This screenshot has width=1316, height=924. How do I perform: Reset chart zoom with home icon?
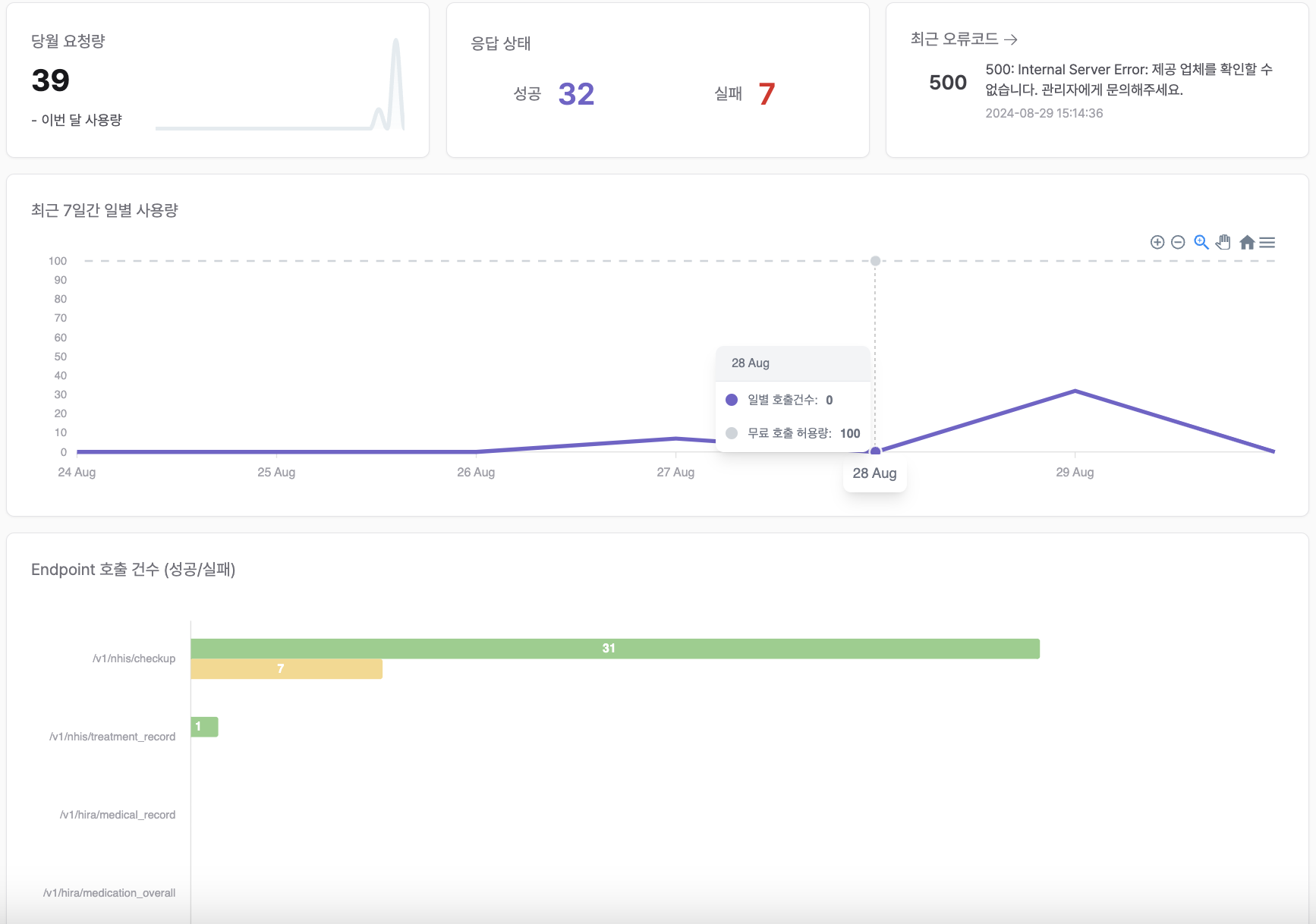[x=1247, y=242]
